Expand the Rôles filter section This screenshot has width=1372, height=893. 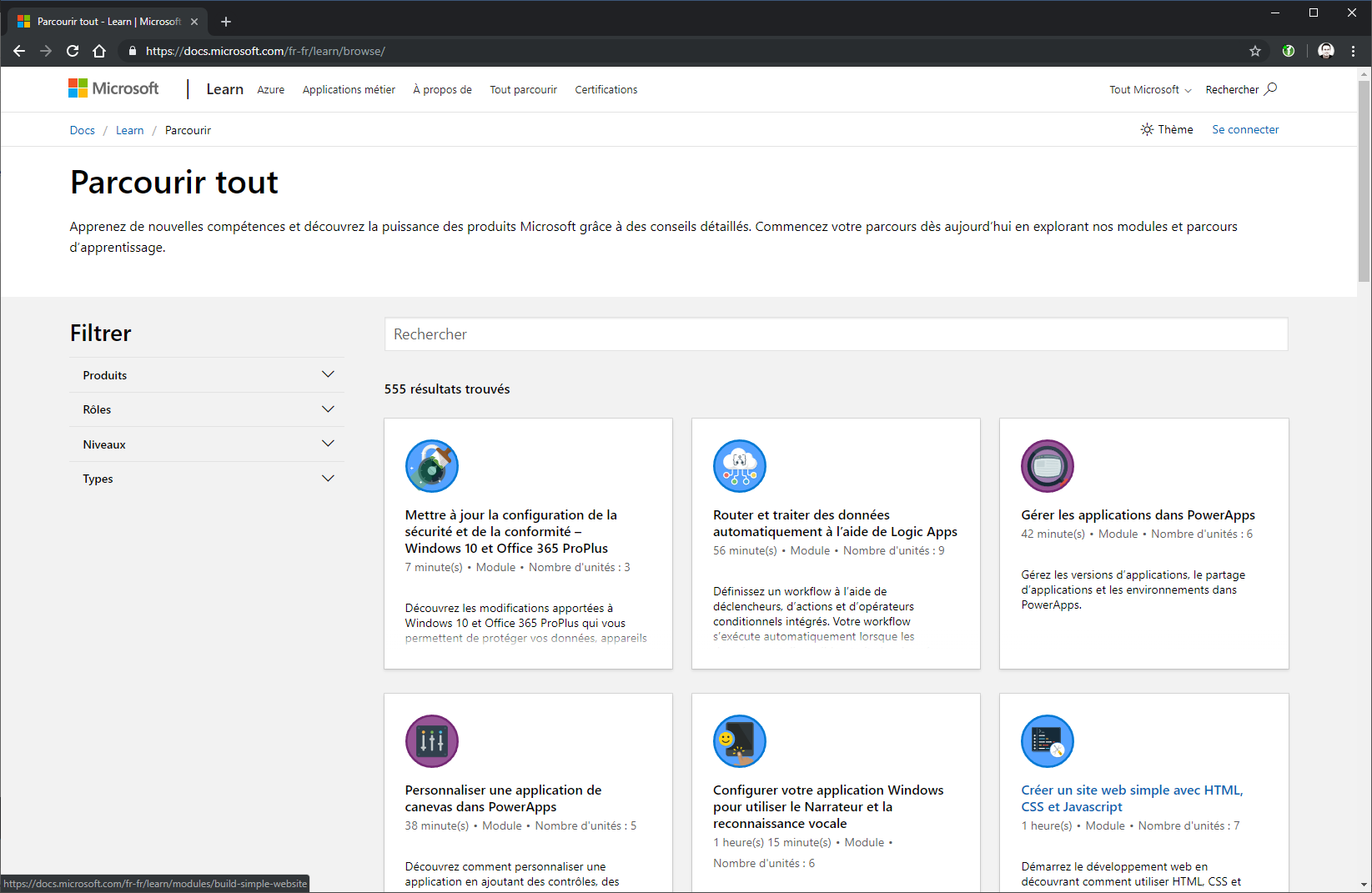click(207, 409)
